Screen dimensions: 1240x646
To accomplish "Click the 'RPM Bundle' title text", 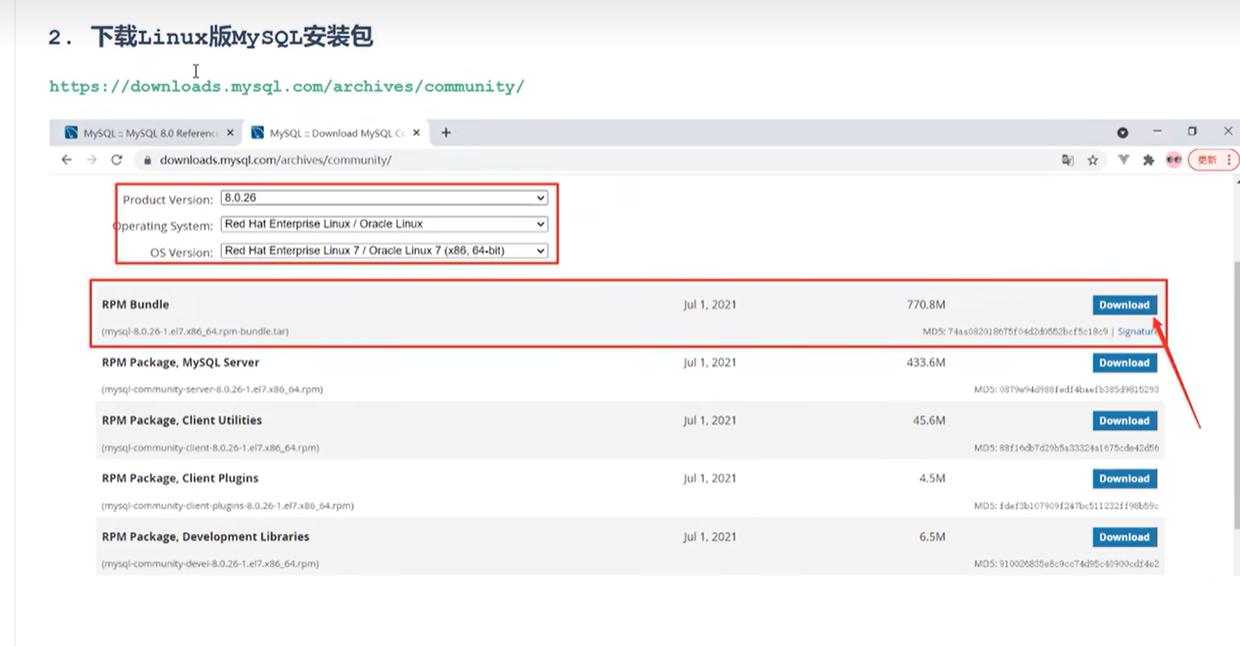I will [x=135, y=304].
